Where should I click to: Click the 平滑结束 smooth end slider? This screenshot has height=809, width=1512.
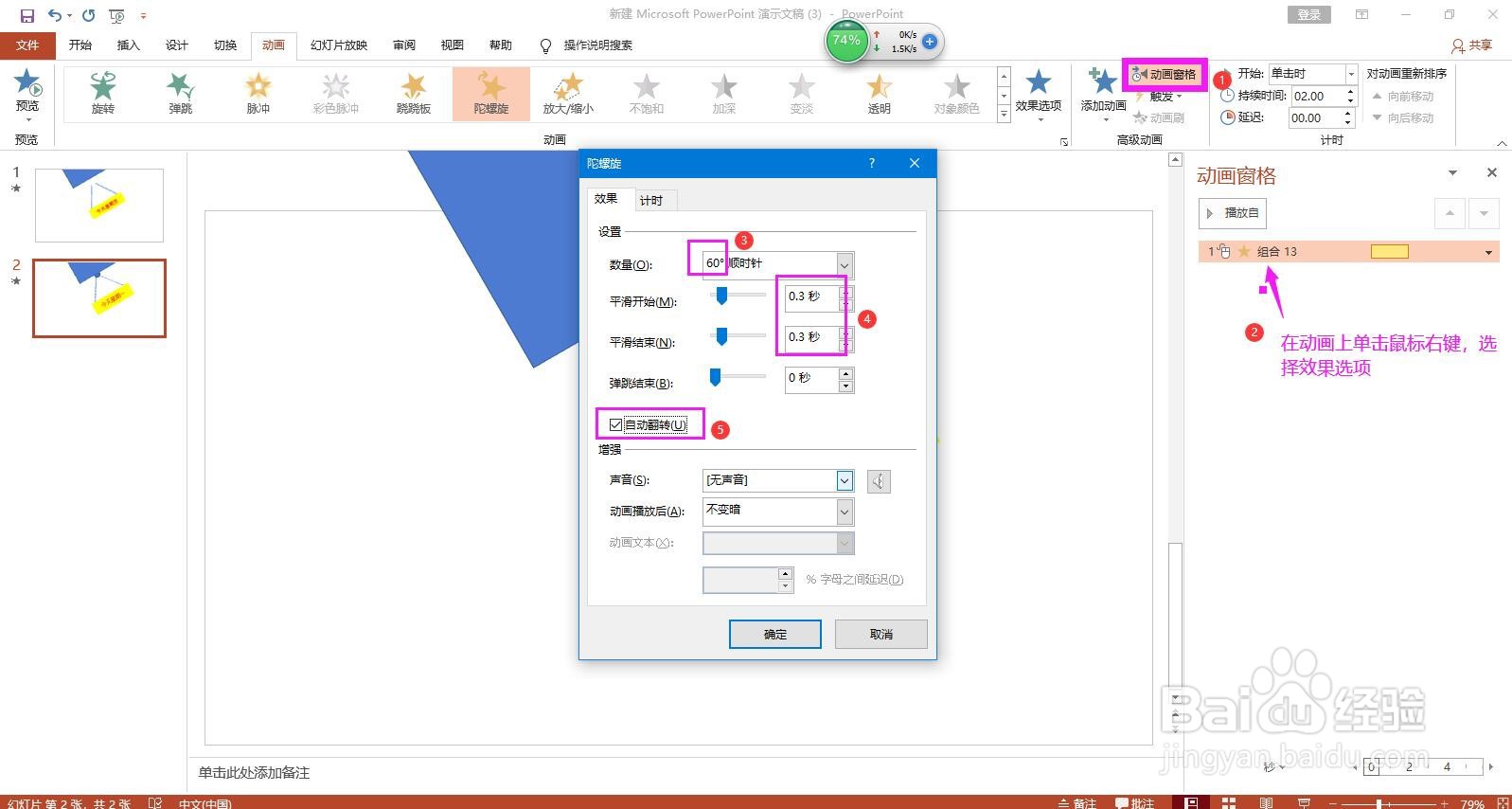(721, 335)
